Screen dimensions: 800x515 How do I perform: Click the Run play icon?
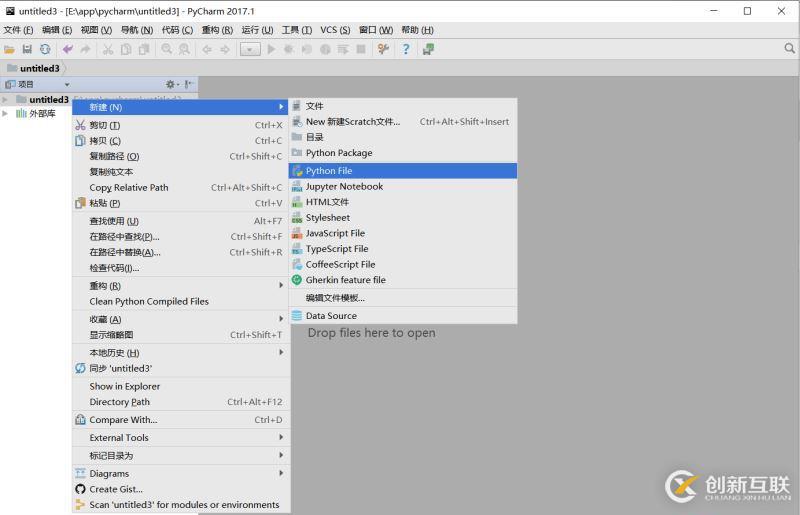pos(271,50)
